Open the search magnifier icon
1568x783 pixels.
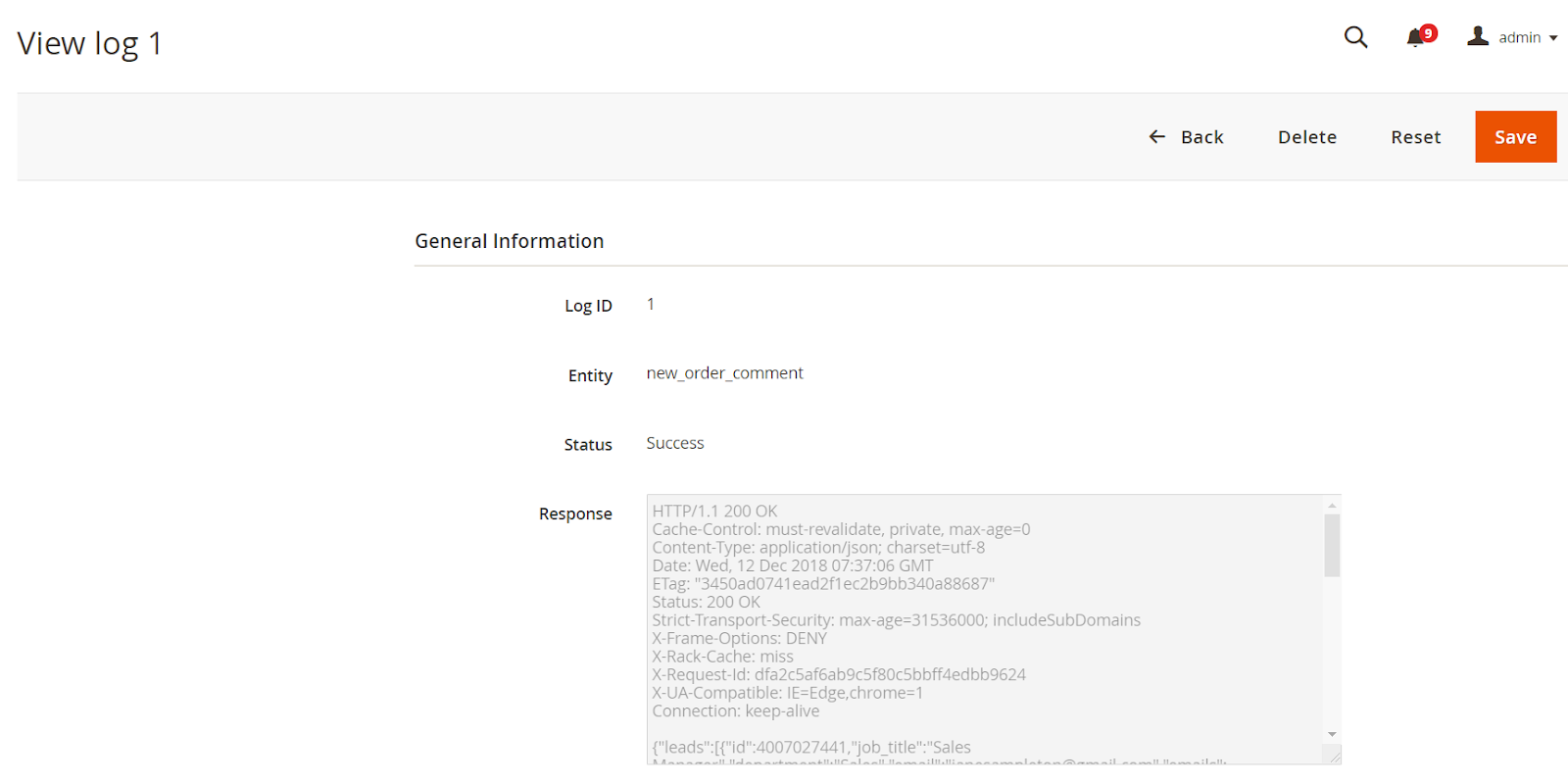(1355, 37)
